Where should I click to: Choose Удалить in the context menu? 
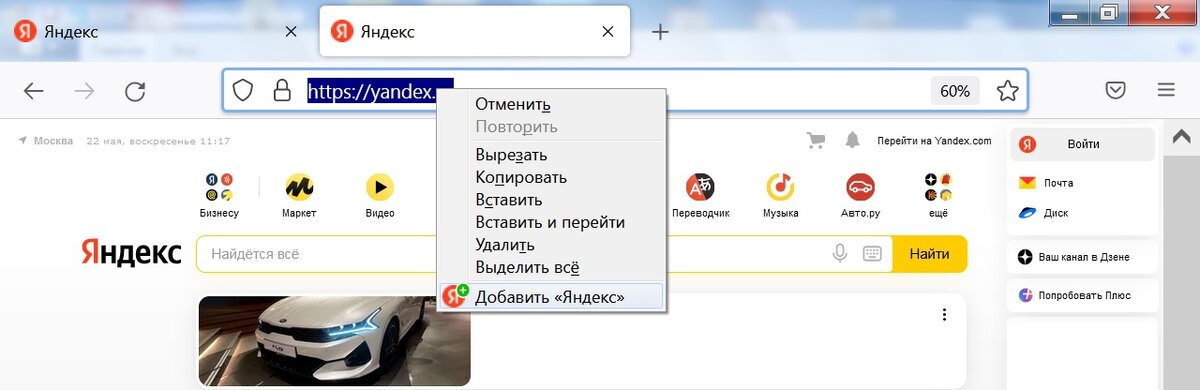point(552,244)
